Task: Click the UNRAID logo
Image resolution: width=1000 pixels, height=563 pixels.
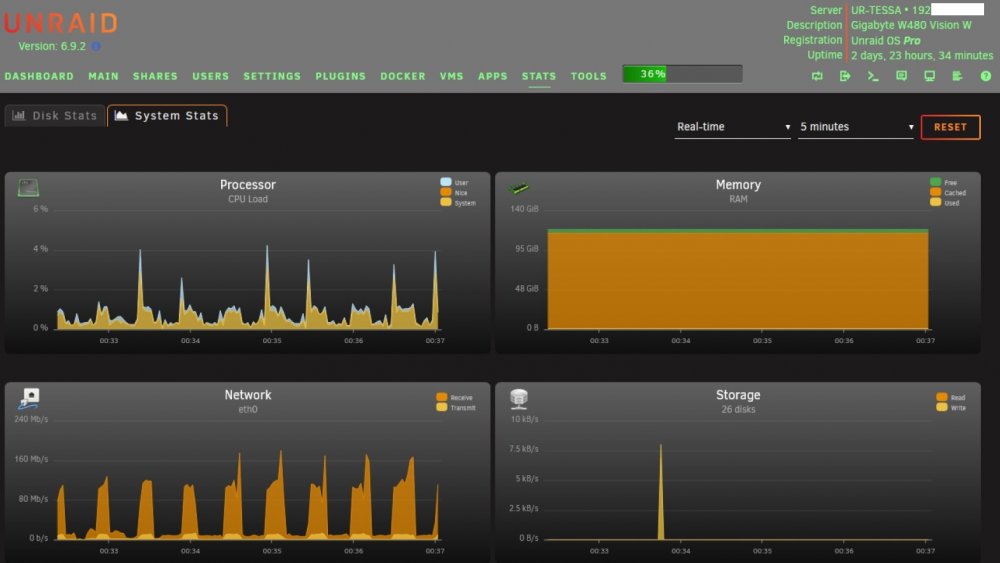Action: (61, 24)
